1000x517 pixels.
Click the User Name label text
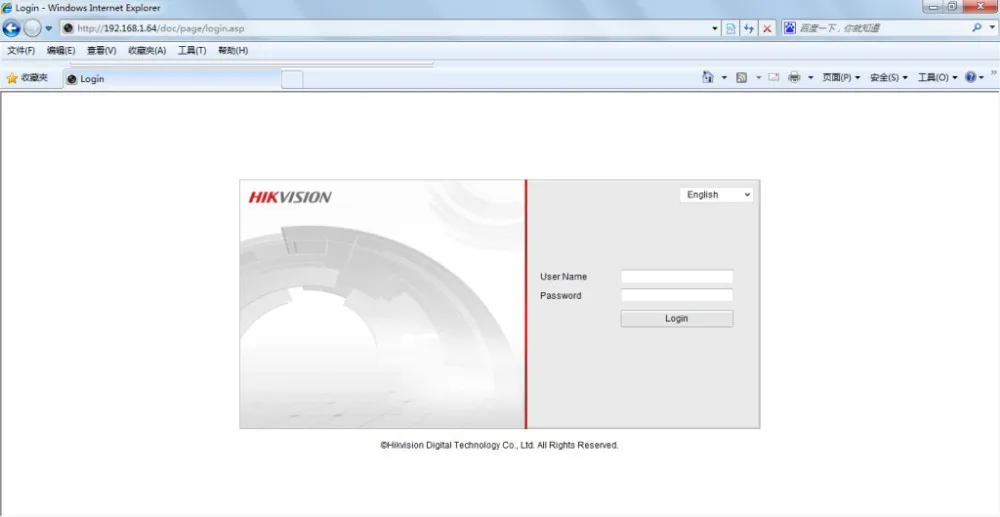(563, 277)
